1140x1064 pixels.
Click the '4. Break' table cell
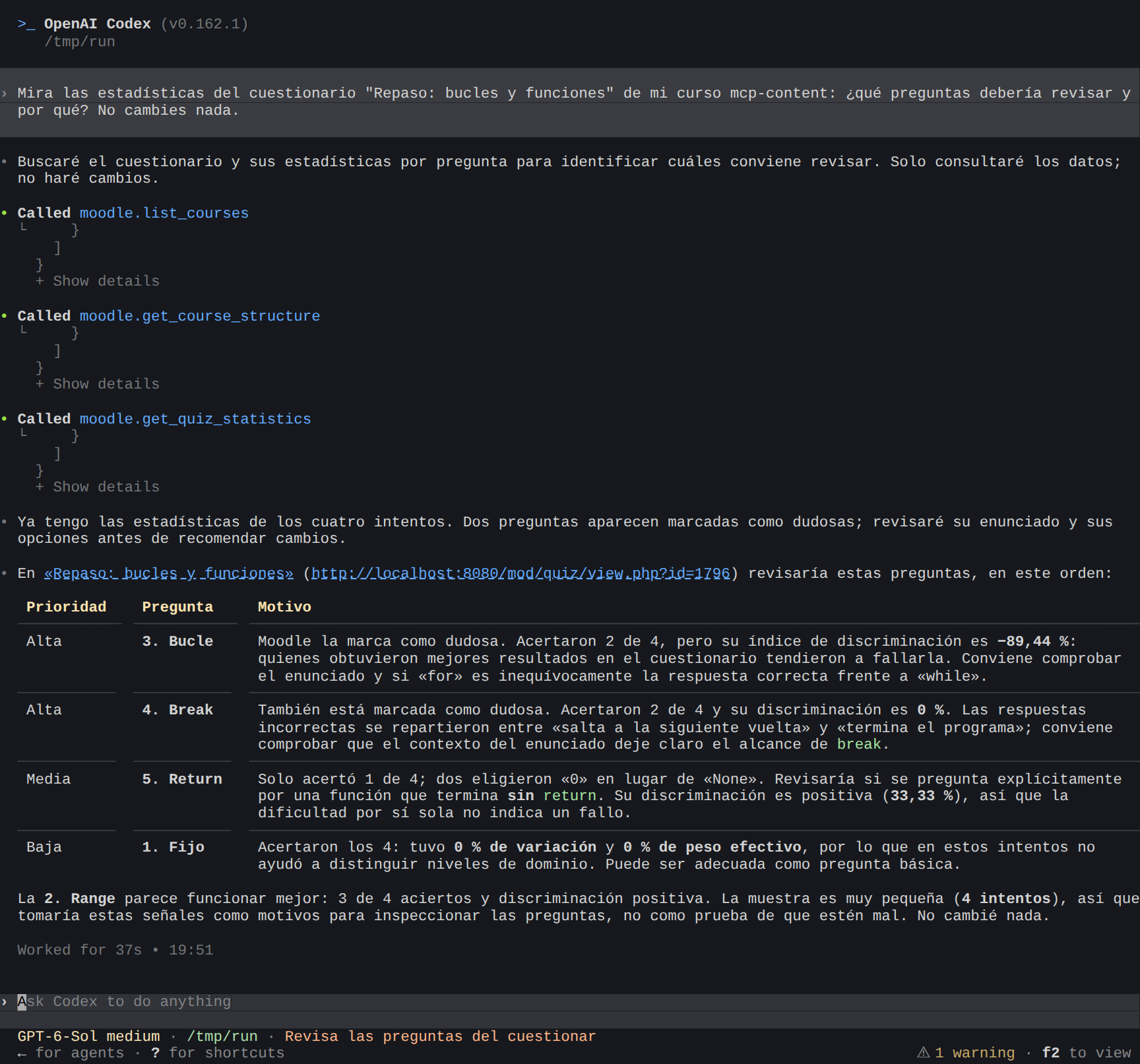pyautogui.click(x=177, y=710)
